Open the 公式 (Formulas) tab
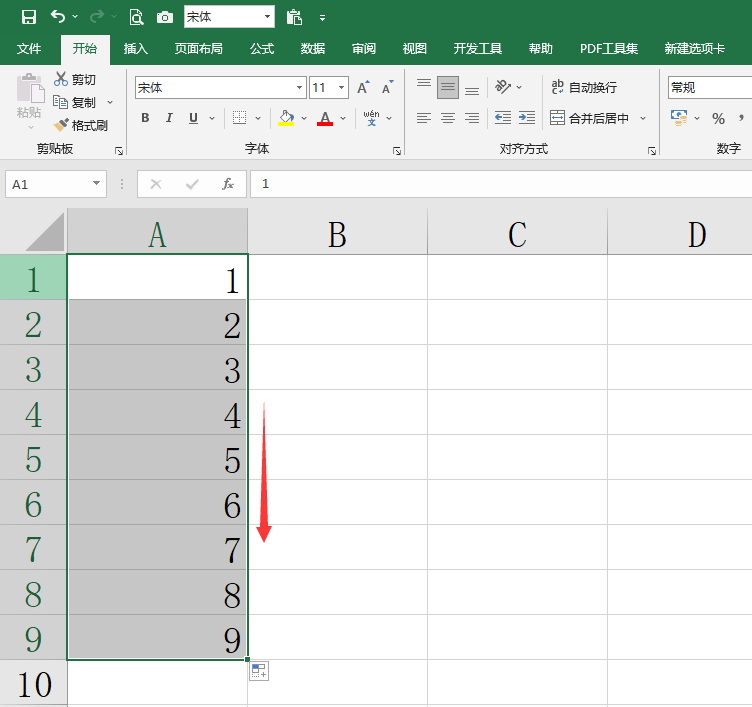Screen dimensions: 752x707 tap(262, 48)
